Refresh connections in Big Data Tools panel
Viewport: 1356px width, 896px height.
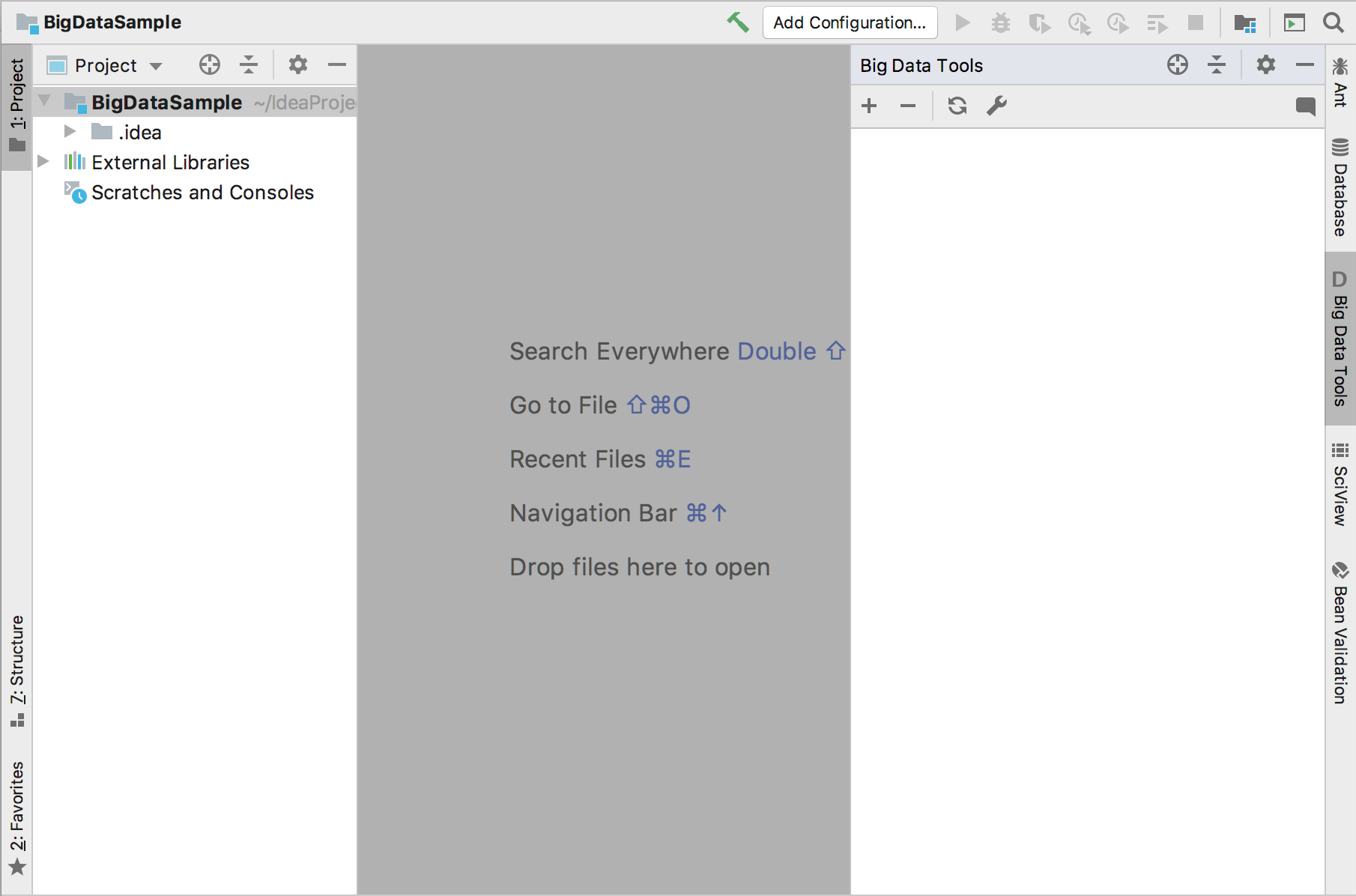click(957, 106)
